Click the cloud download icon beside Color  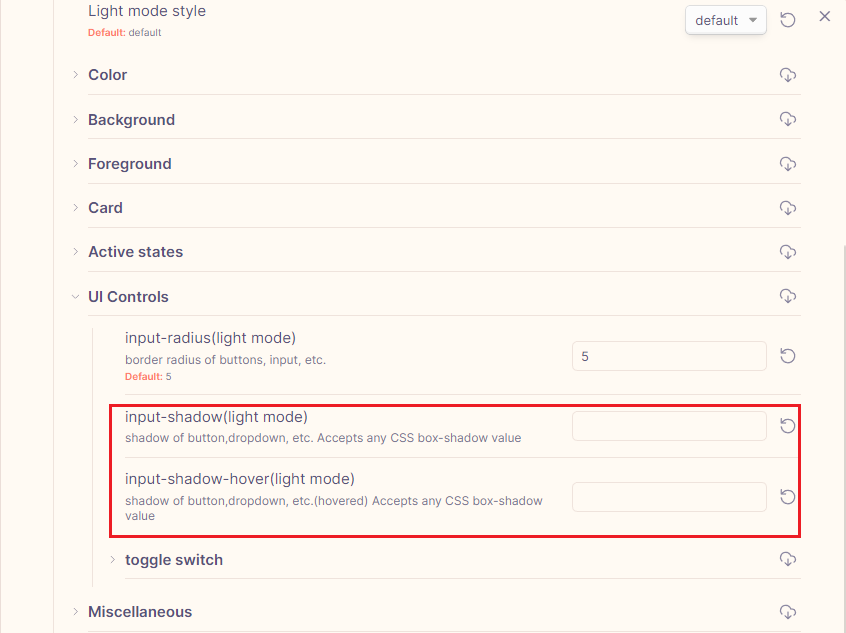tap(788, 74)
